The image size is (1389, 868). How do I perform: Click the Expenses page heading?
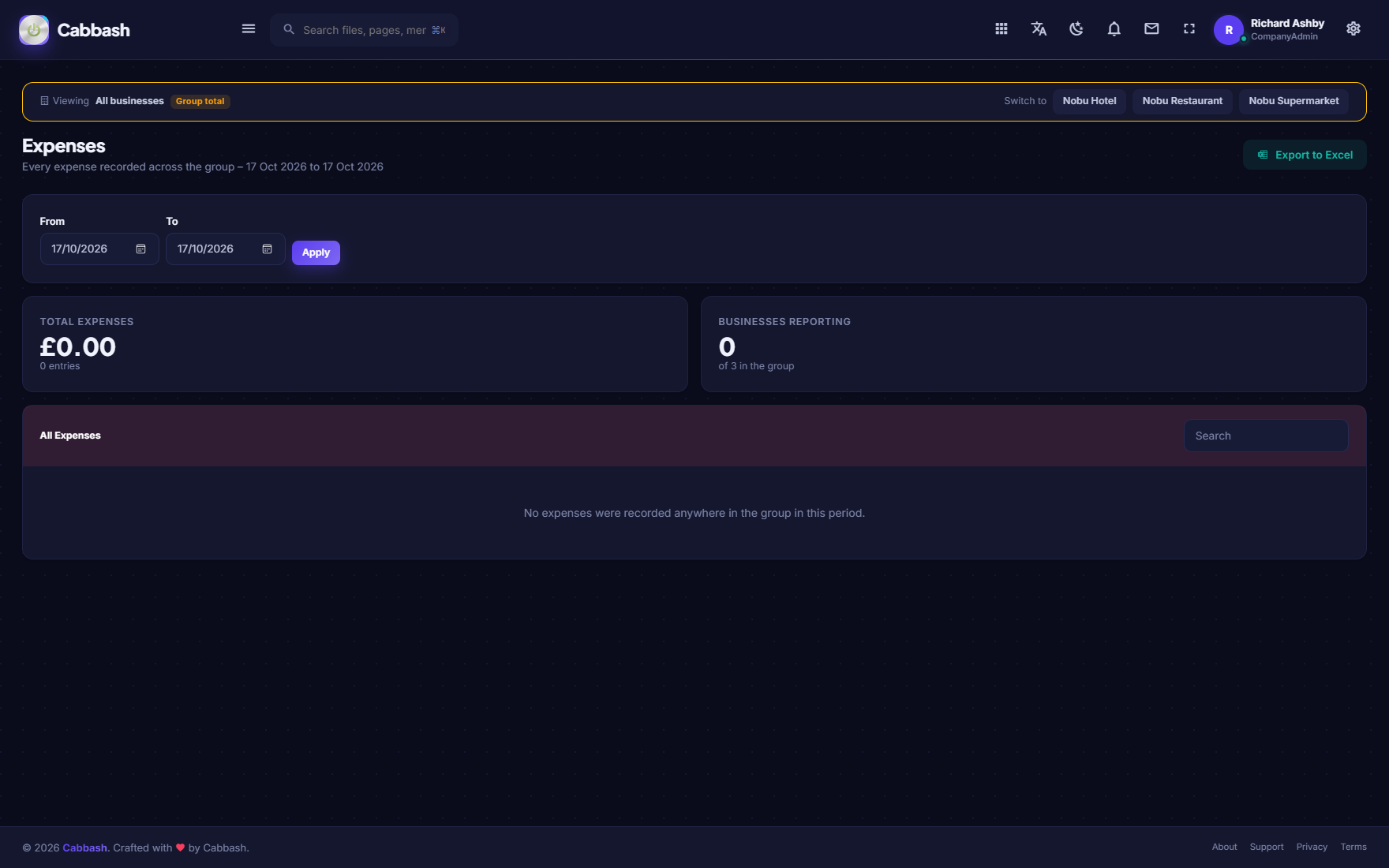pos(64,146)
